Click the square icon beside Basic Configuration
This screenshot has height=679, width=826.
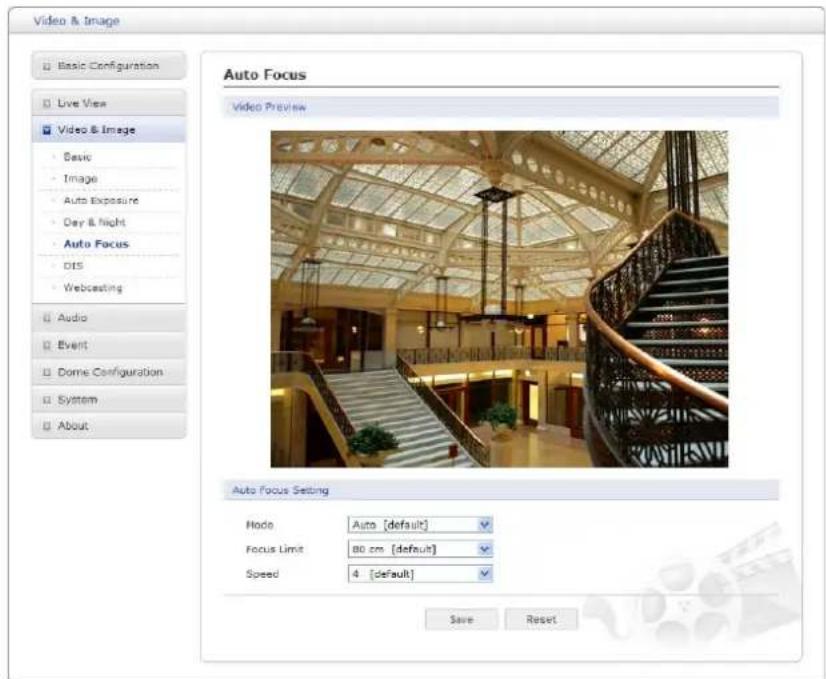46,66
